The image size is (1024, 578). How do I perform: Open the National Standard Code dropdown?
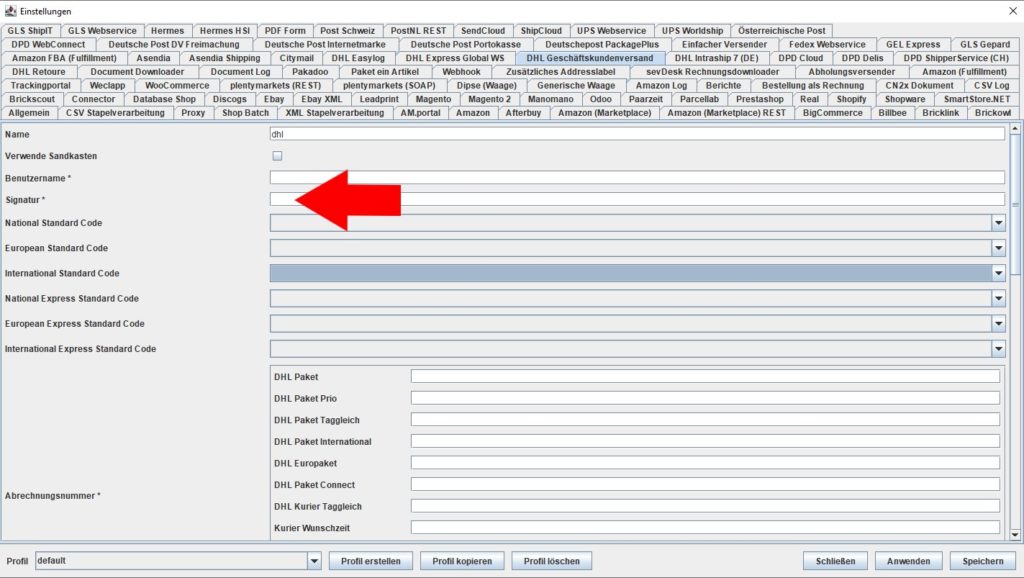[x=998, y=223]
